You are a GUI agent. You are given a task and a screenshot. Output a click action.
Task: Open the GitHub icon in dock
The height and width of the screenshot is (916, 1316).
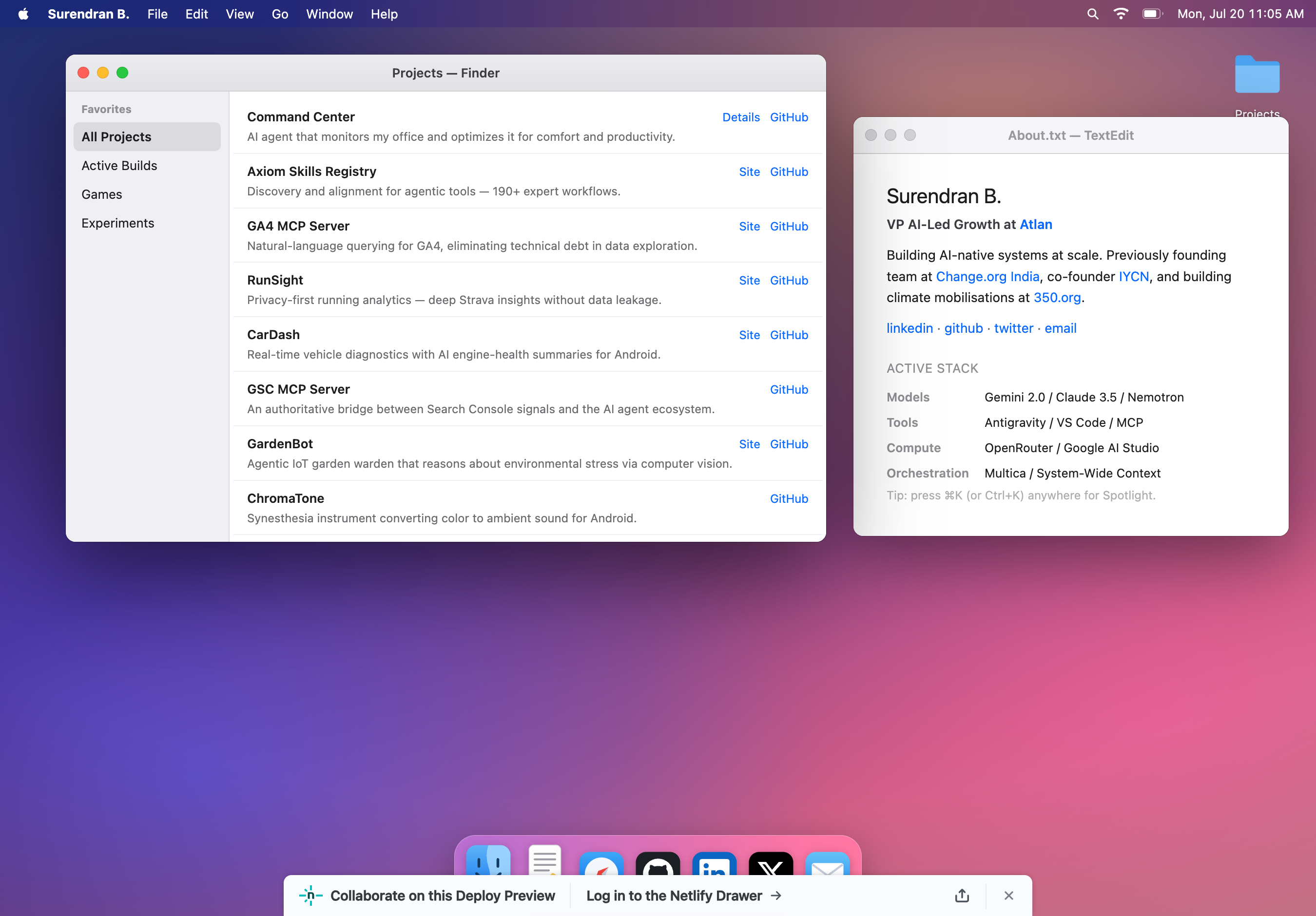[x=658, y=864]
